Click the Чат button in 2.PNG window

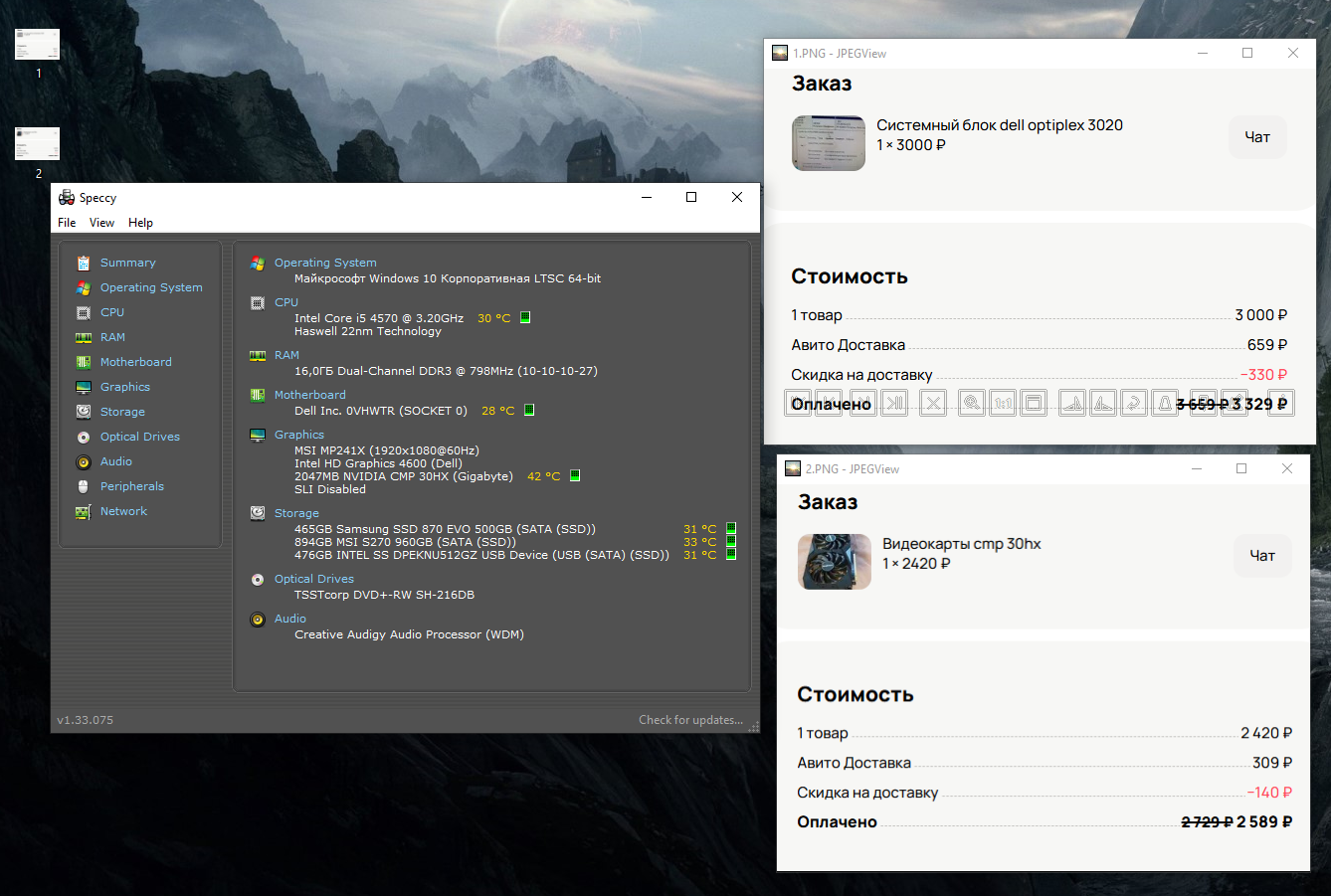[1262, 556]
